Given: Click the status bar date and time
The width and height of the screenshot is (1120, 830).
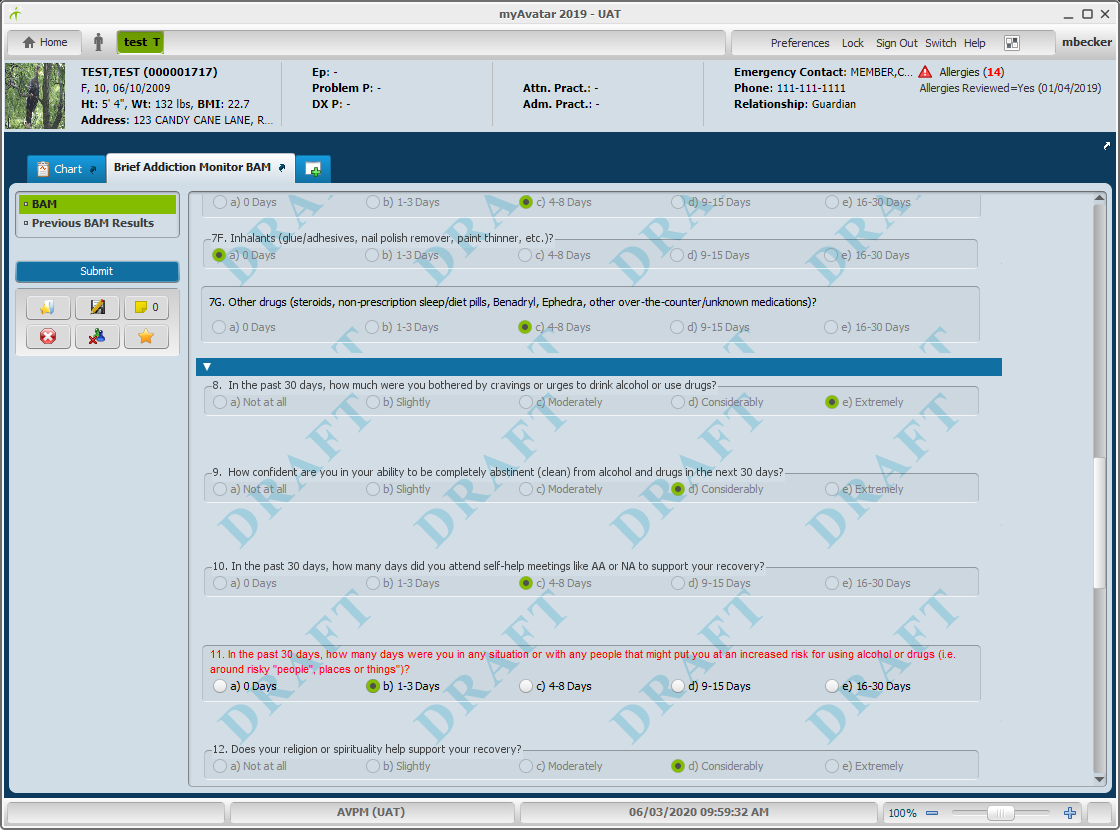Looking at the screenshot, I should (699, 812).
